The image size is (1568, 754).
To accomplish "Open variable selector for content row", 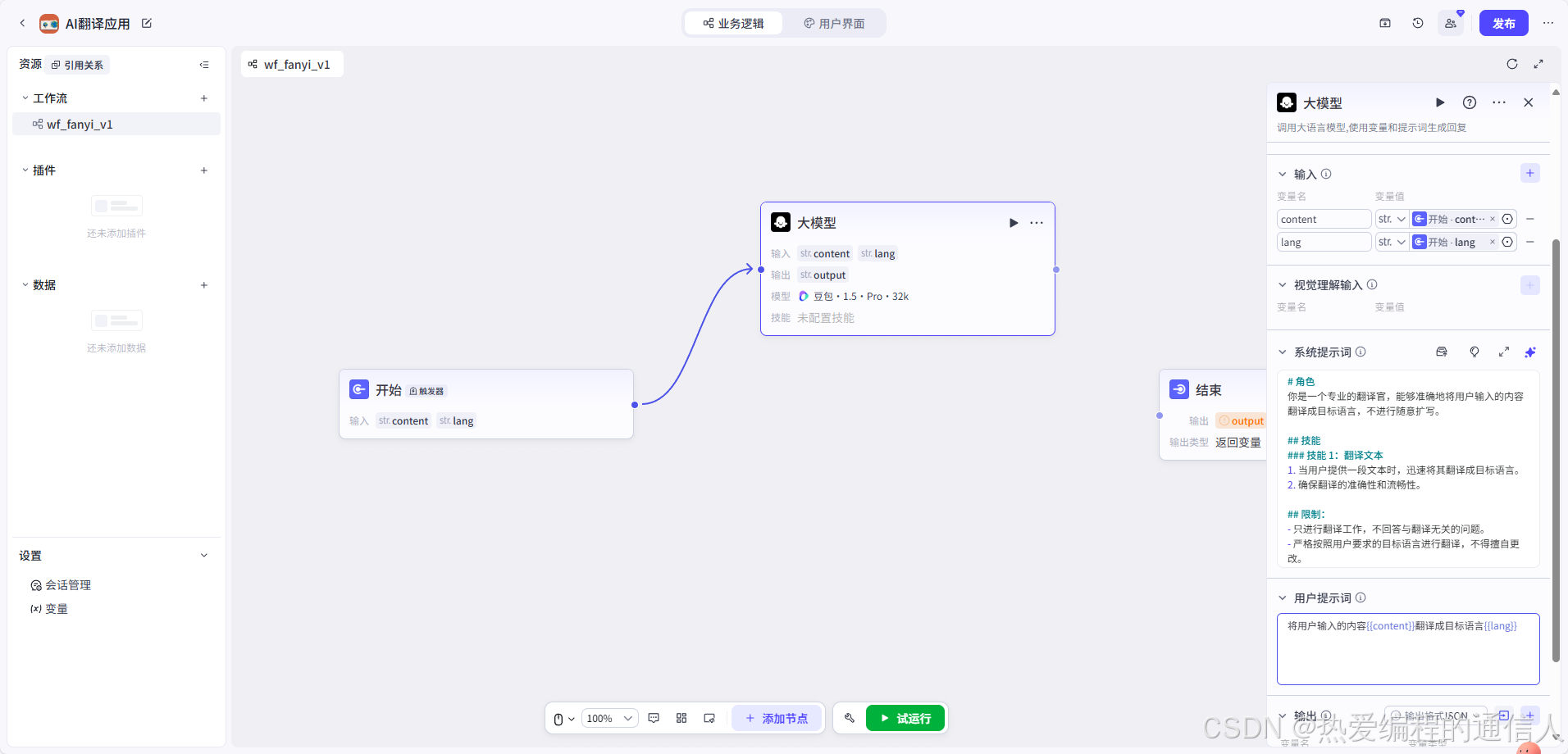I will [1507, 219].
